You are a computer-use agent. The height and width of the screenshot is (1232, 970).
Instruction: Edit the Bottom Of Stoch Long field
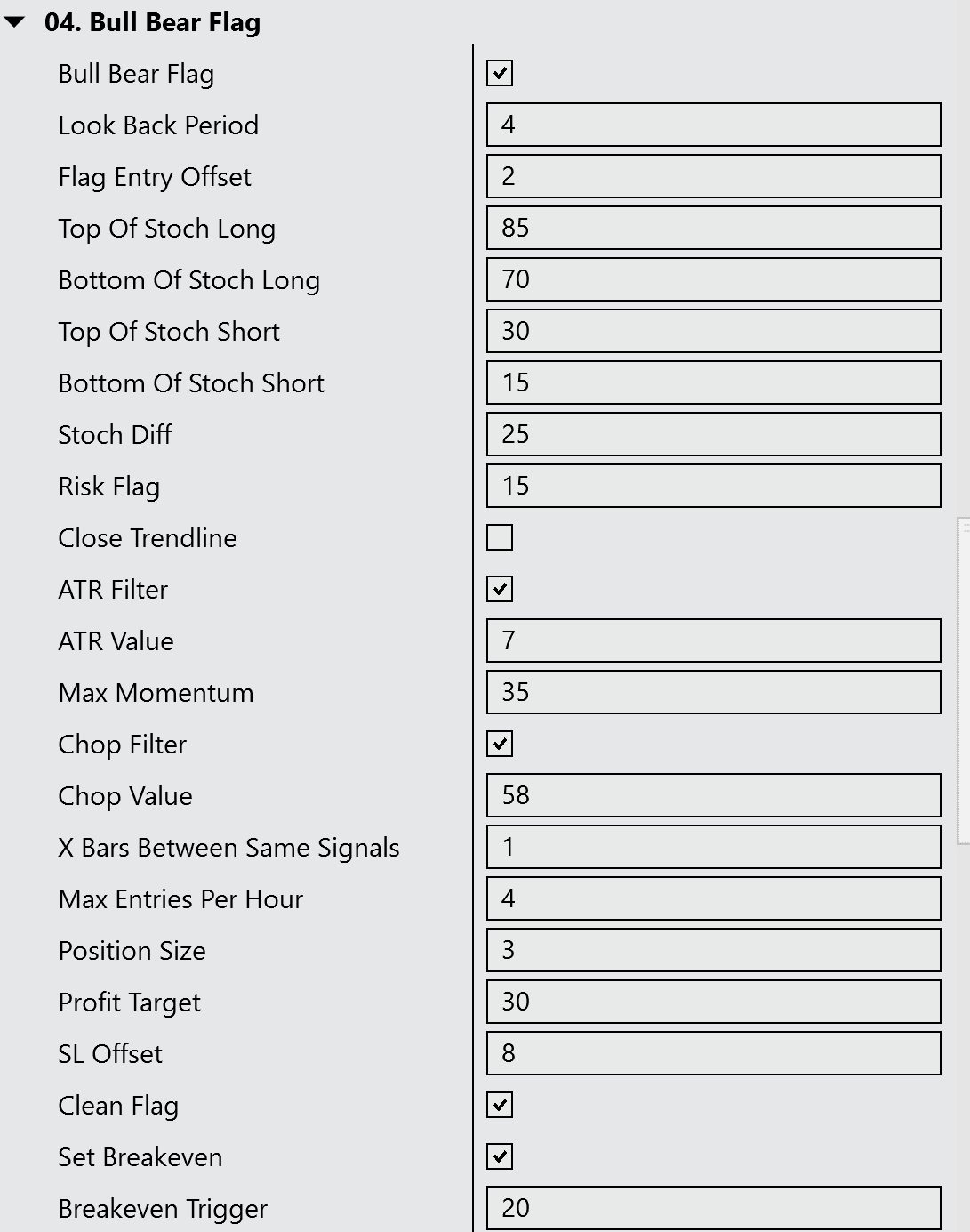pos(713,279)
